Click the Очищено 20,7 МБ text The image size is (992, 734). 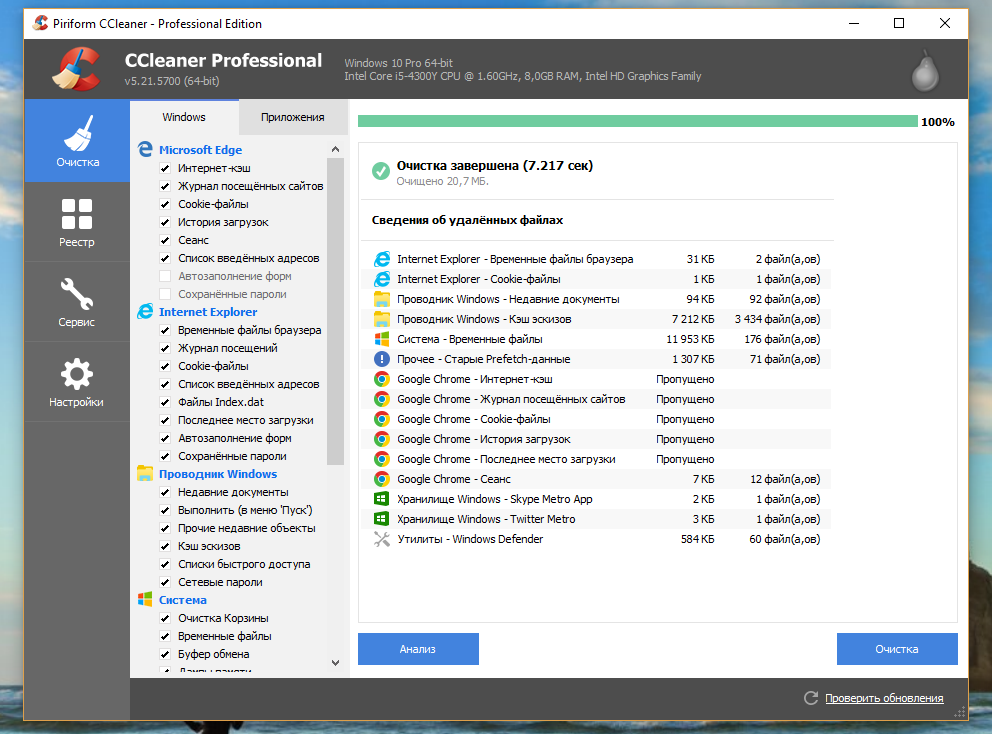click(442, 181)
